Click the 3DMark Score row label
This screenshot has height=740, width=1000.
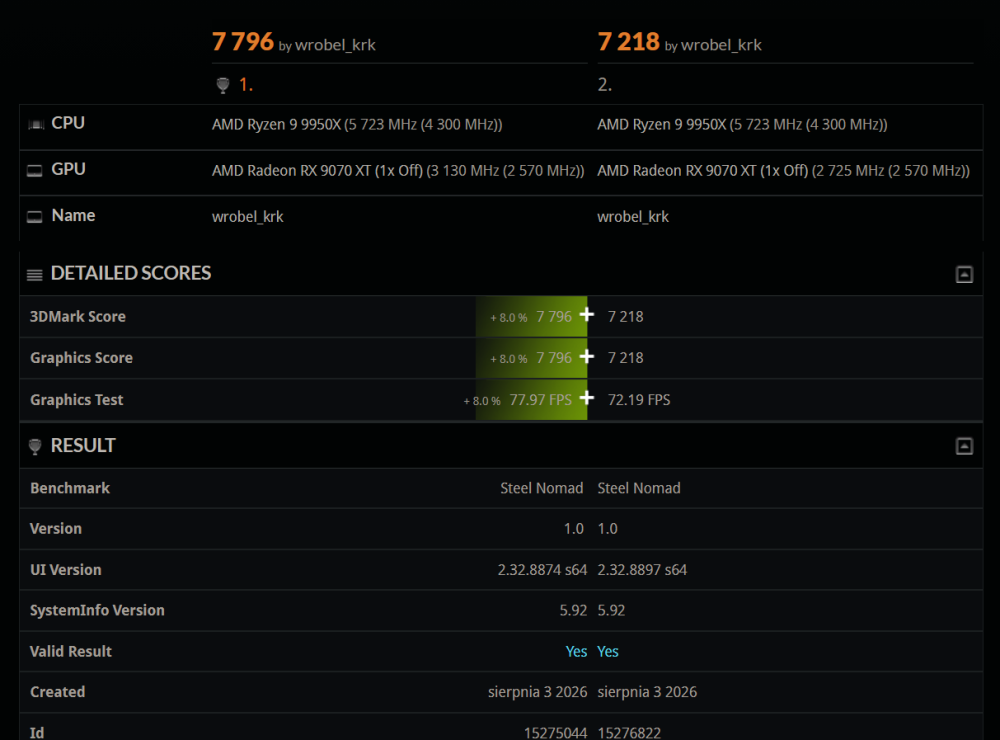tap(78, 316)
